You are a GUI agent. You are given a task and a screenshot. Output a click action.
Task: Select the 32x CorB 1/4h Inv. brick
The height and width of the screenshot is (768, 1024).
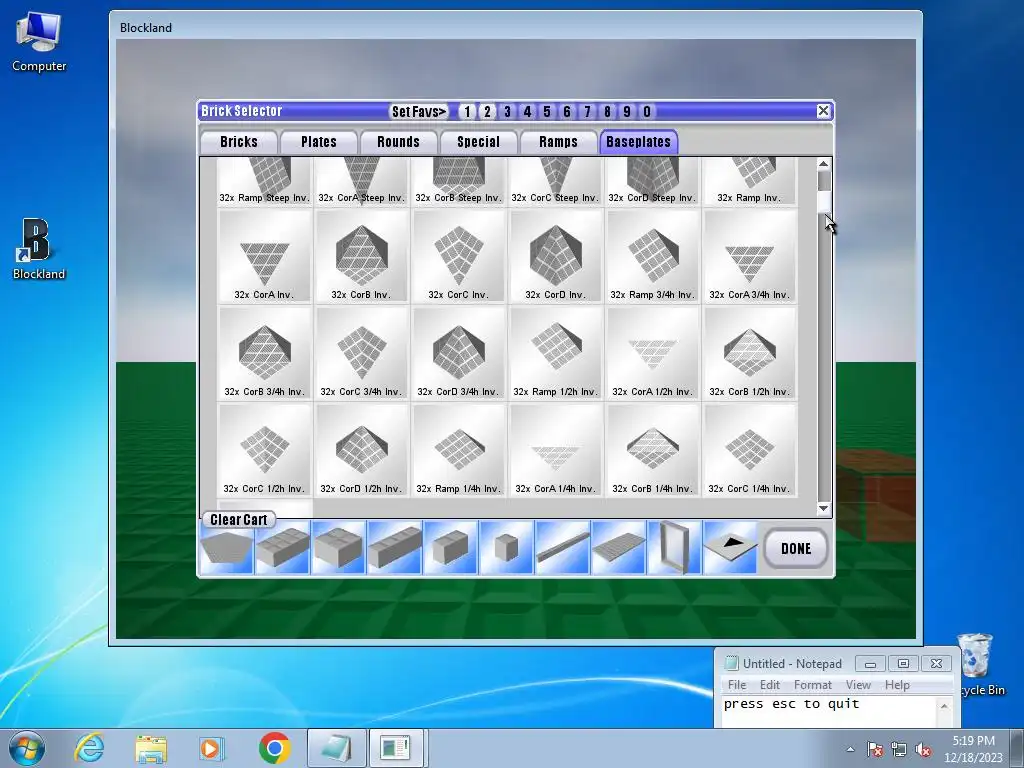pos(652,450)
